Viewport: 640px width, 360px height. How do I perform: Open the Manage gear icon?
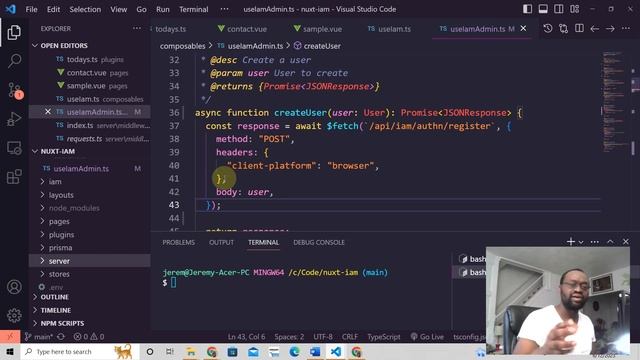click(14, 315)
